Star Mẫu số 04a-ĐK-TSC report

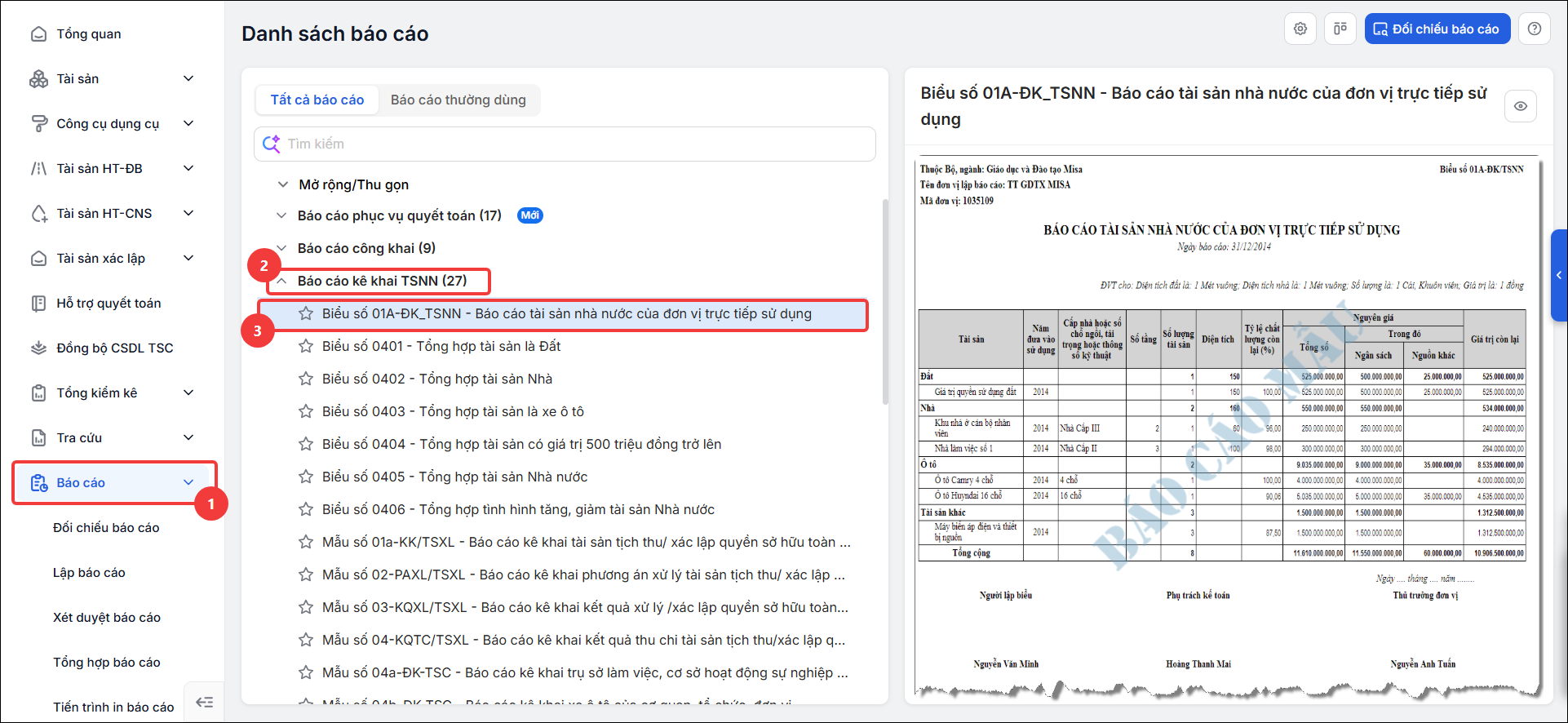tap(306, 672)
